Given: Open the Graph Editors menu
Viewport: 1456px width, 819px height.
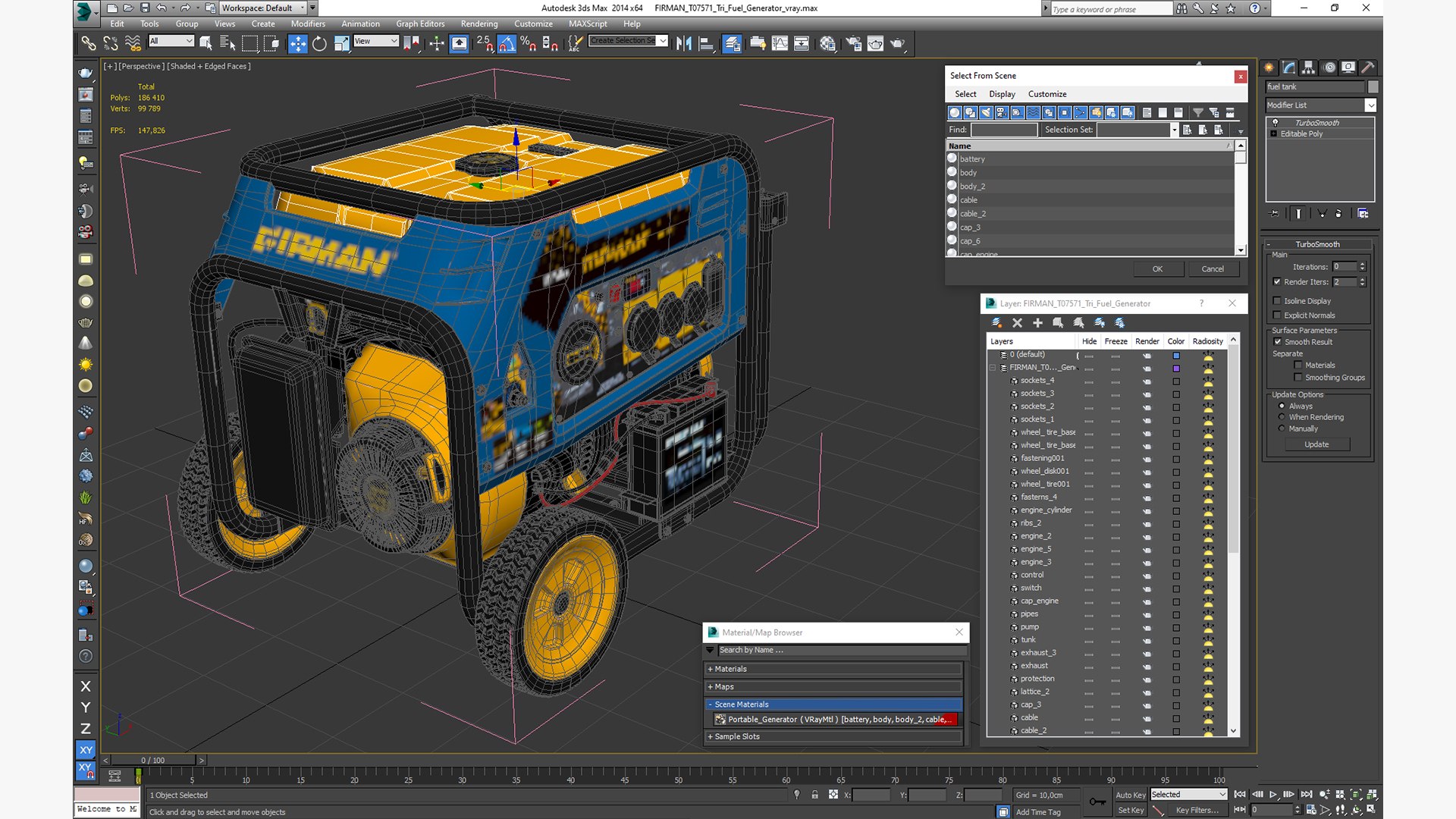Looking at the screenshot, I should coord(420,24).
